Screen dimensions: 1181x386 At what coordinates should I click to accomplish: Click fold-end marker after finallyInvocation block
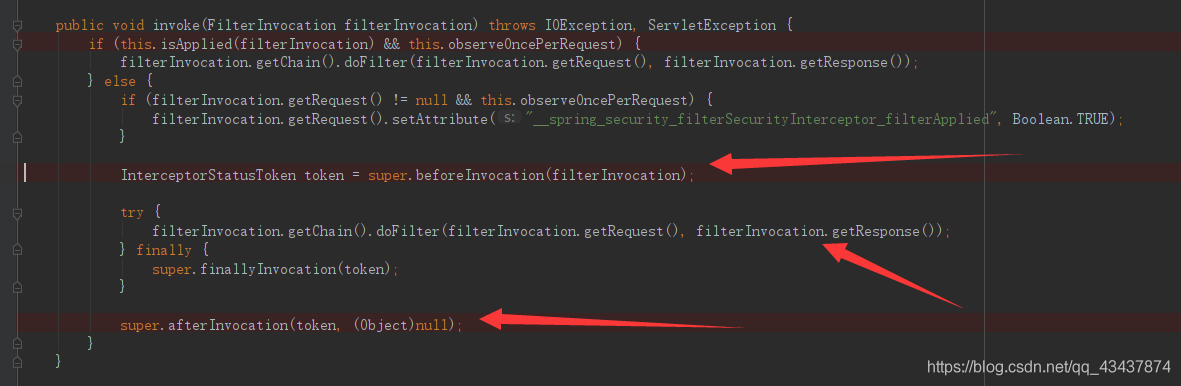17,287
